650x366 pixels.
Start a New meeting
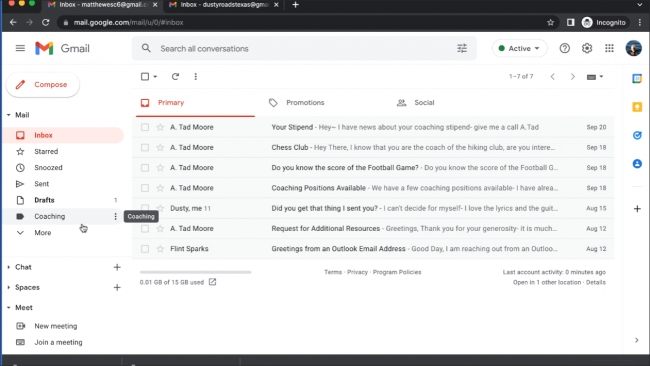[x=56, y=326]
